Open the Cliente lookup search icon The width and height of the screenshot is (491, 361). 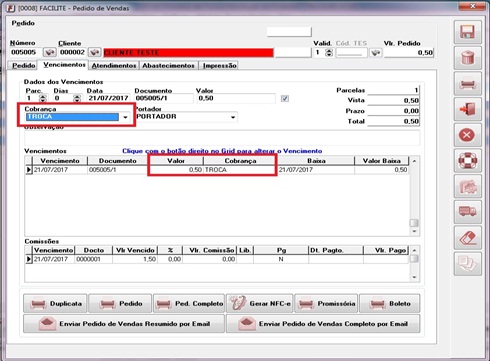click(95, 52)
